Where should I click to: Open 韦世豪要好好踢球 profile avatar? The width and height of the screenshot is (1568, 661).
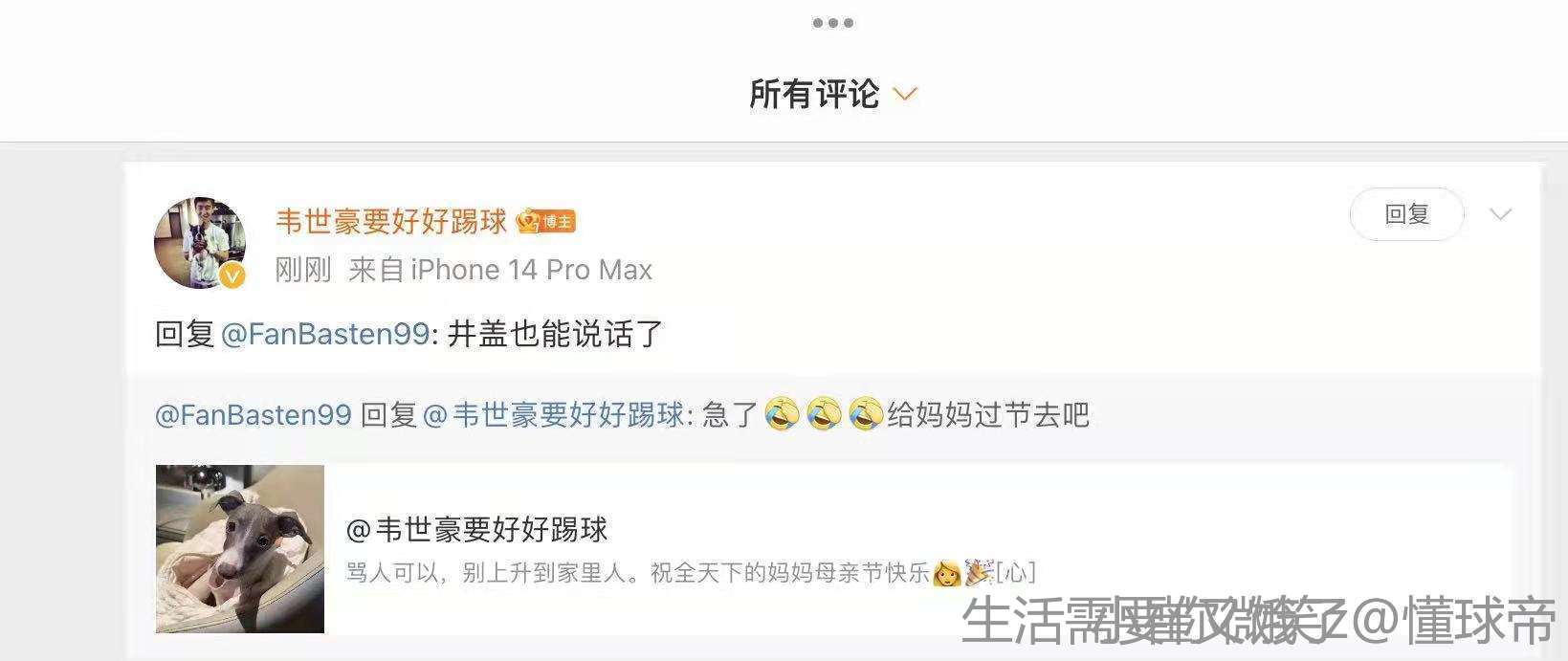200,243
